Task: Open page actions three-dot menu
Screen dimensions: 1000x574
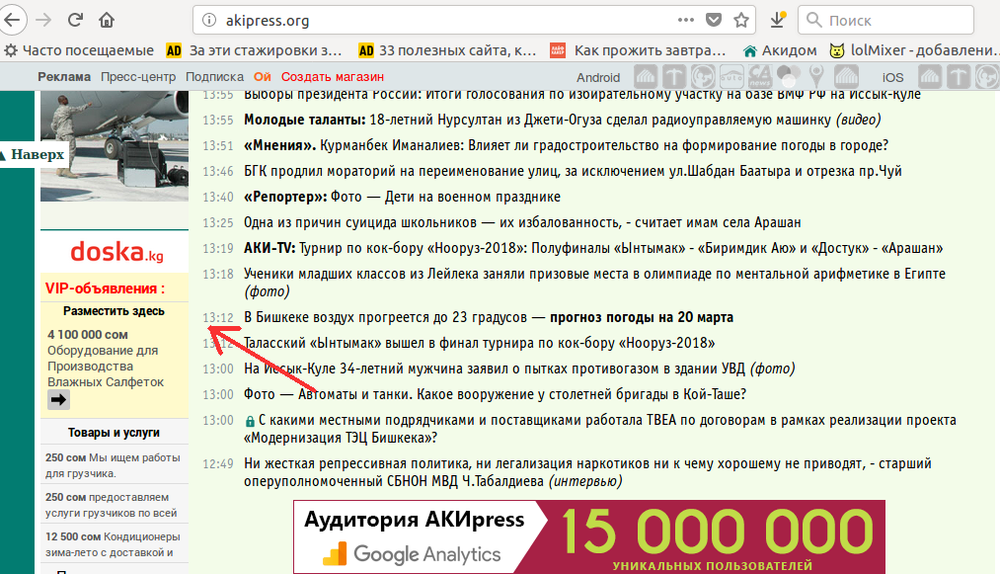Action: pos(686,20)
